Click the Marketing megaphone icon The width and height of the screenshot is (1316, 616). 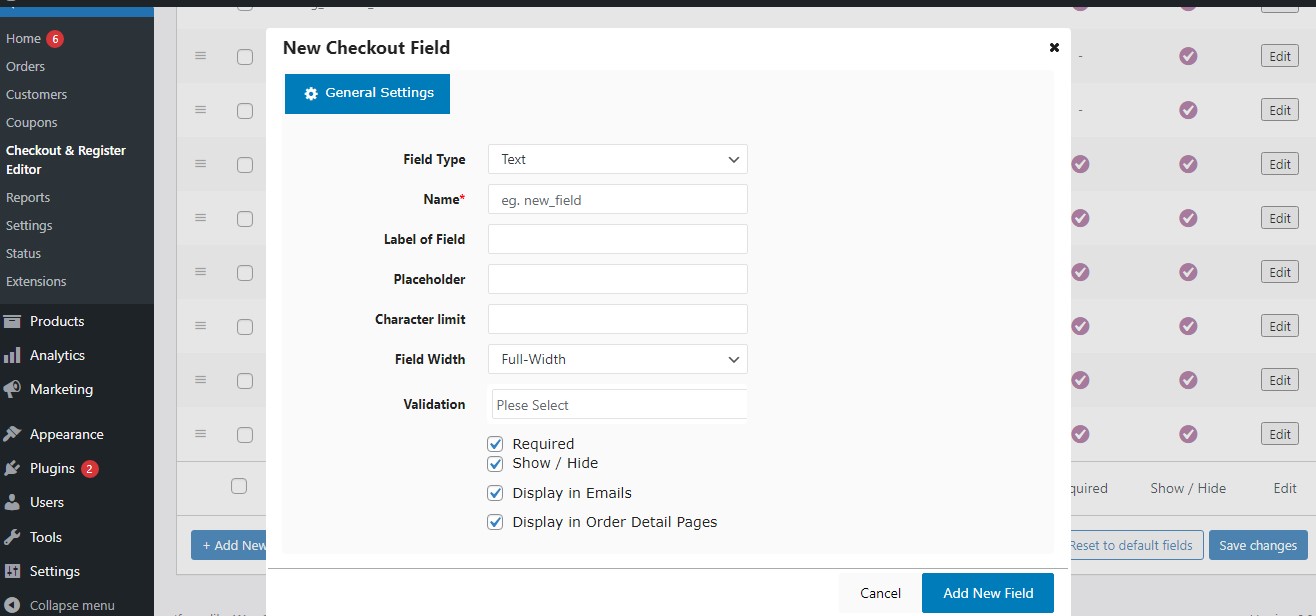tap(12, 389)
